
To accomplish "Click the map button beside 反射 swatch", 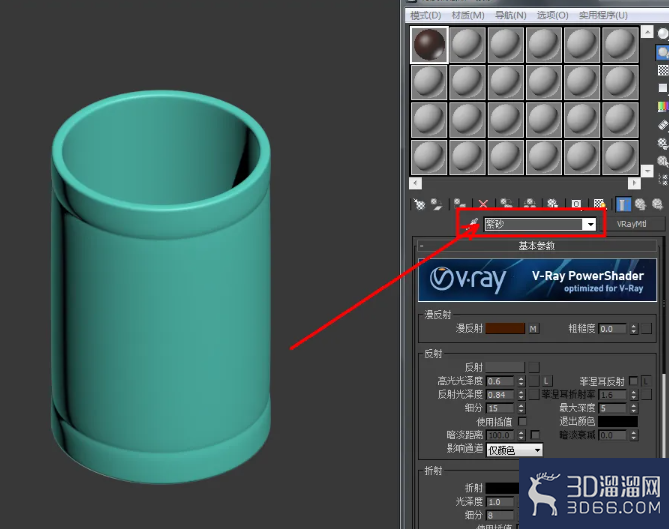I will click(534, 367).
